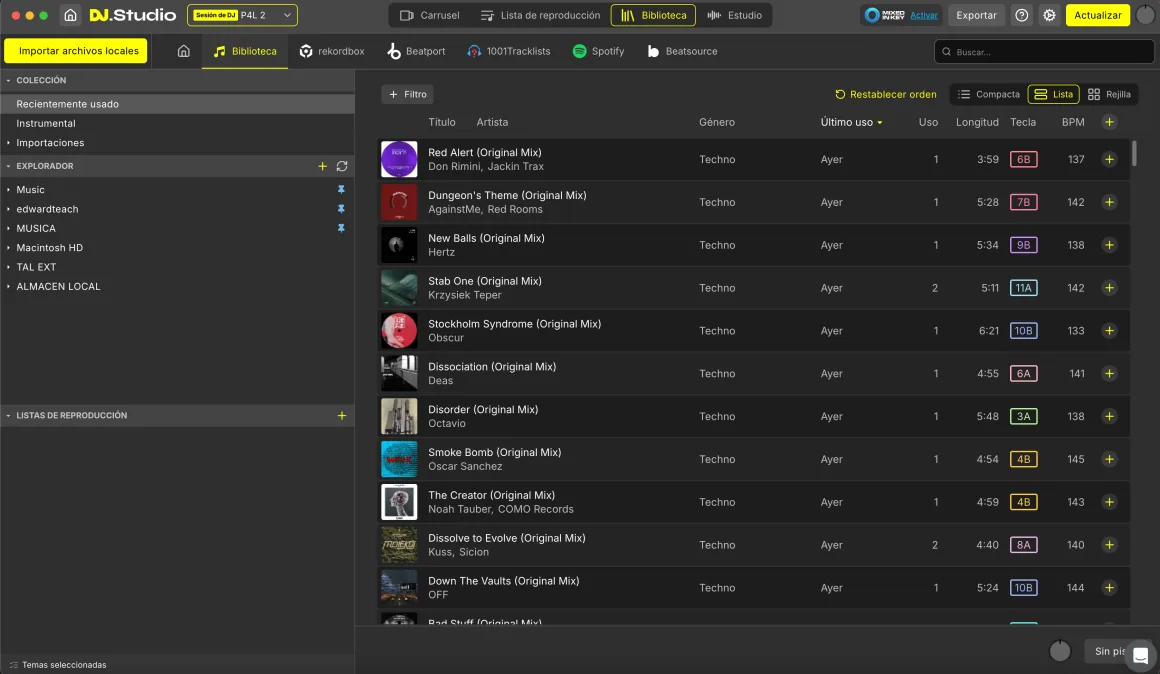Click the Activar link
Screen dimensions: 1160x674
click(923, 15)
